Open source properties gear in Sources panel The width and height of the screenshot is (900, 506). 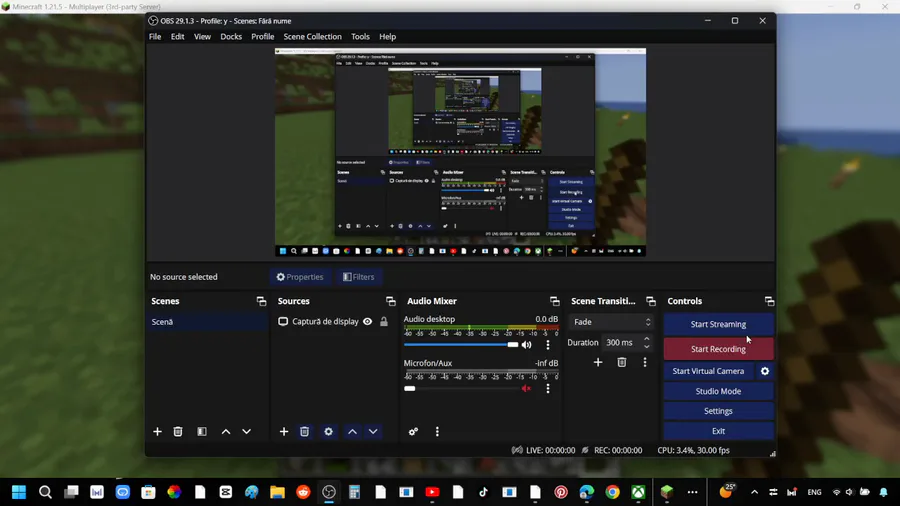pos(328,431)
